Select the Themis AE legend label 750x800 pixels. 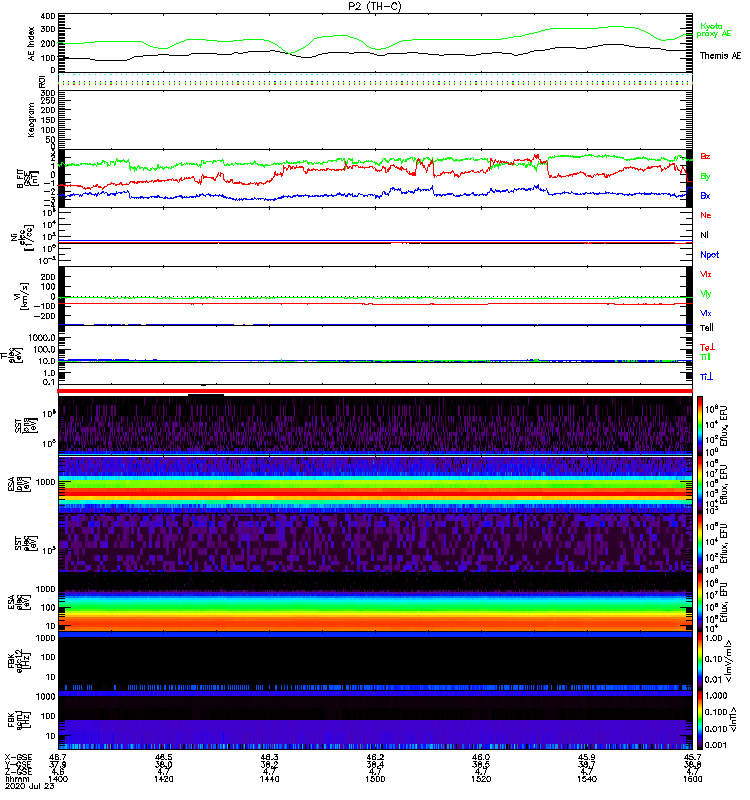pyautogui.click(x=720, y=56)
